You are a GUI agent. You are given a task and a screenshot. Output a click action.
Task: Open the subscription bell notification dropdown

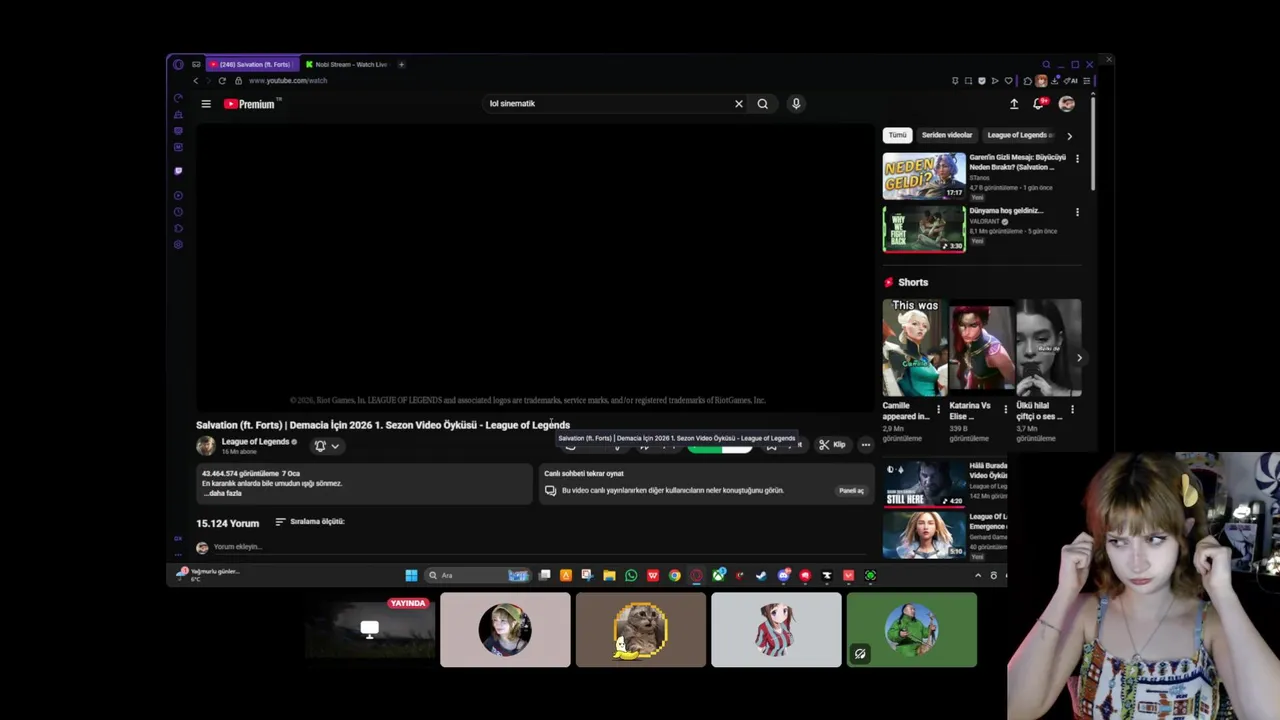click(327, 446)
